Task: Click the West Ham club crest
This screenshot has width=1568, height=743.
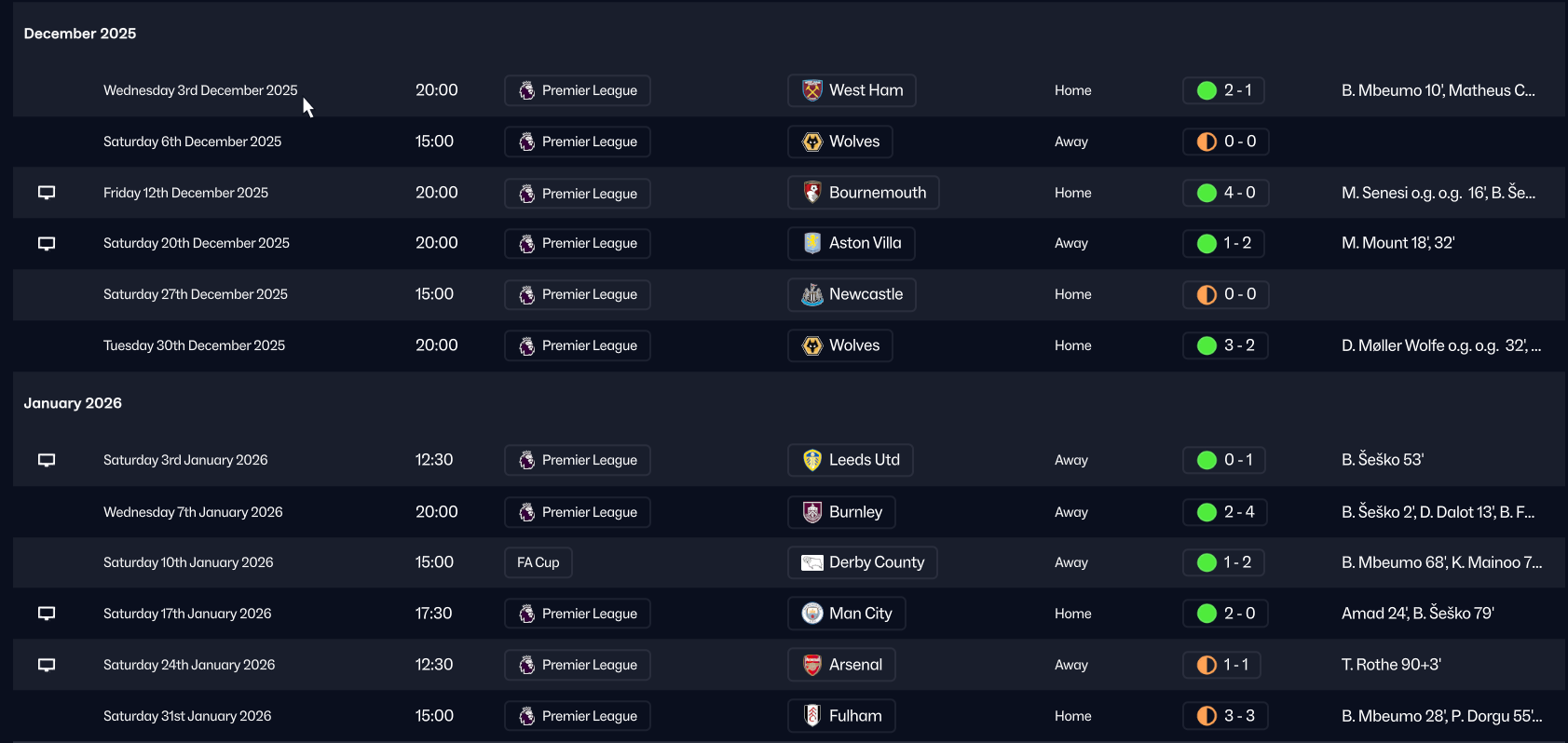Action: 812,90
